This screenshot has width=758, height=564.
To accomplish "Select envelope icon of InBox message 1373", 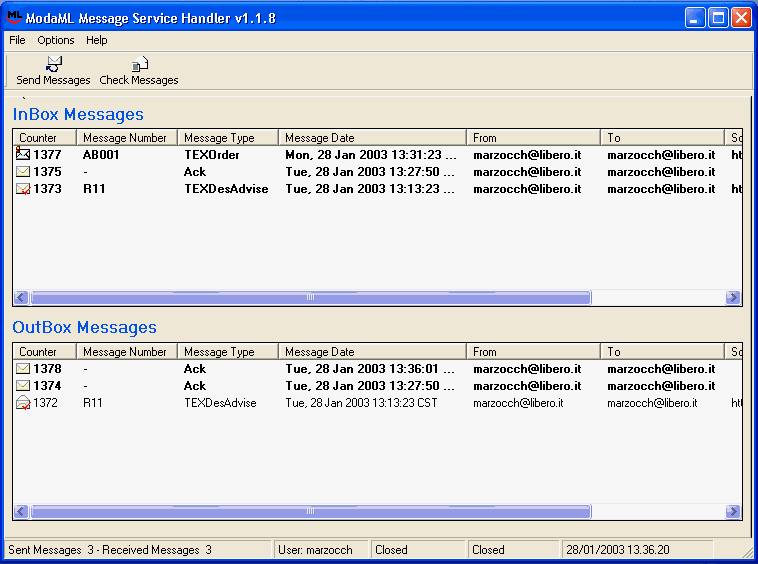I will click(23, 189).
